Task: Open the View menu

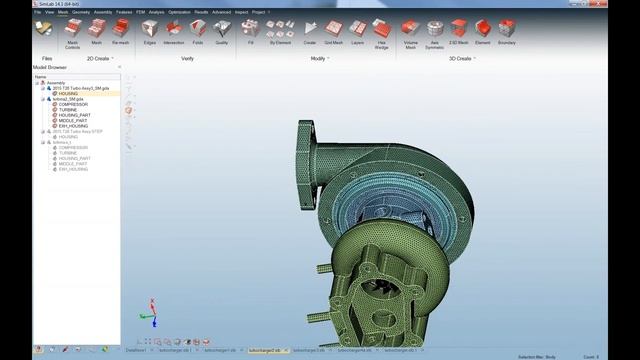Action: [49, 12]
